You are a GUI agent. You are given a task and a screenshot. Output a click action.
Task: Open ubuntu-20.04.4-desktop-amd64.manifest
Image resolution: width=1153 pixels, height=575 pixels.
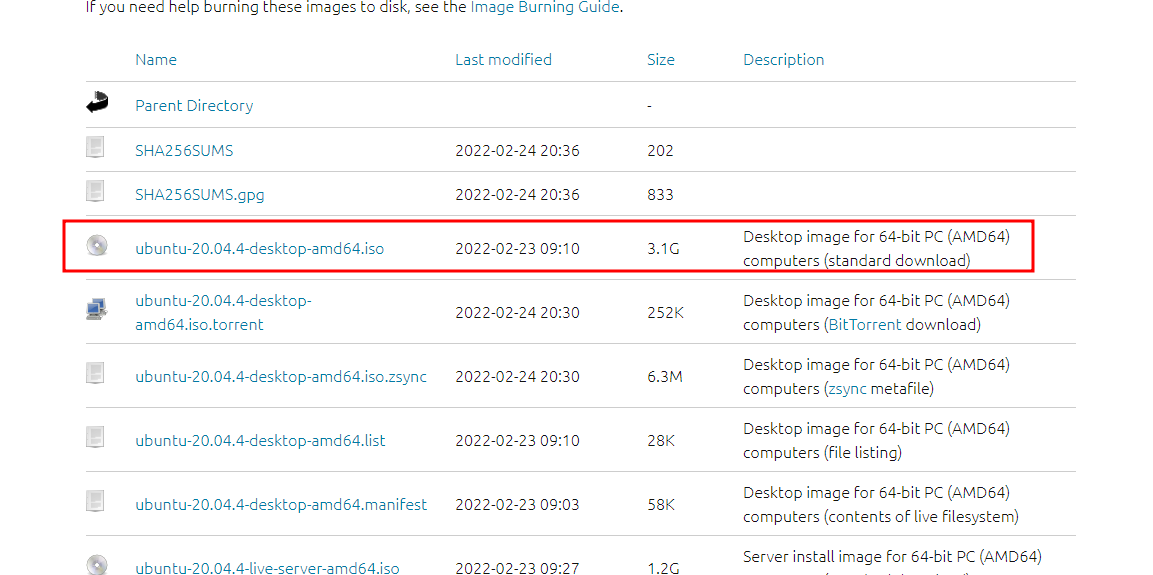pos(281,504)
